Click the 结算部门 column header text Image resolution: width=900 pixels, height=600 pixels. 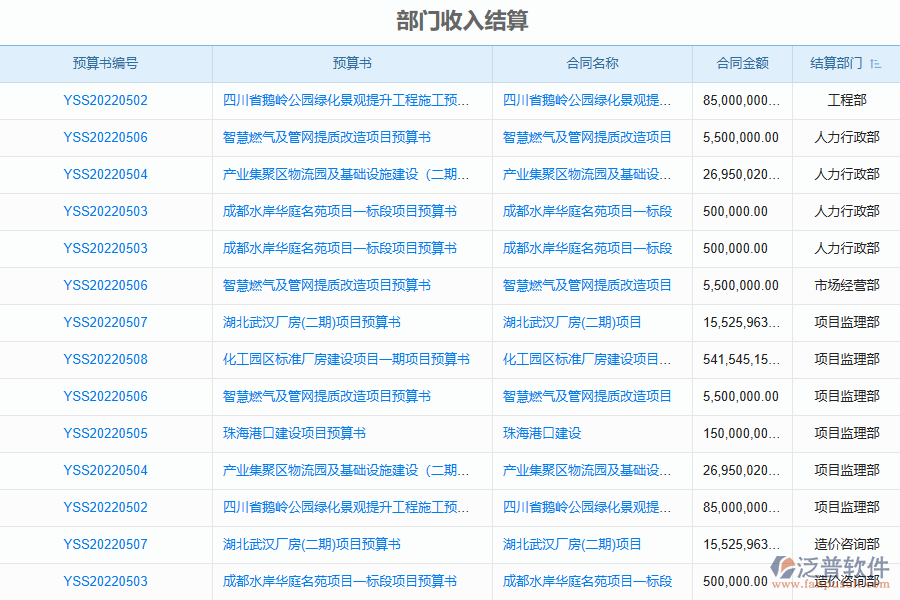coord(835,63)
